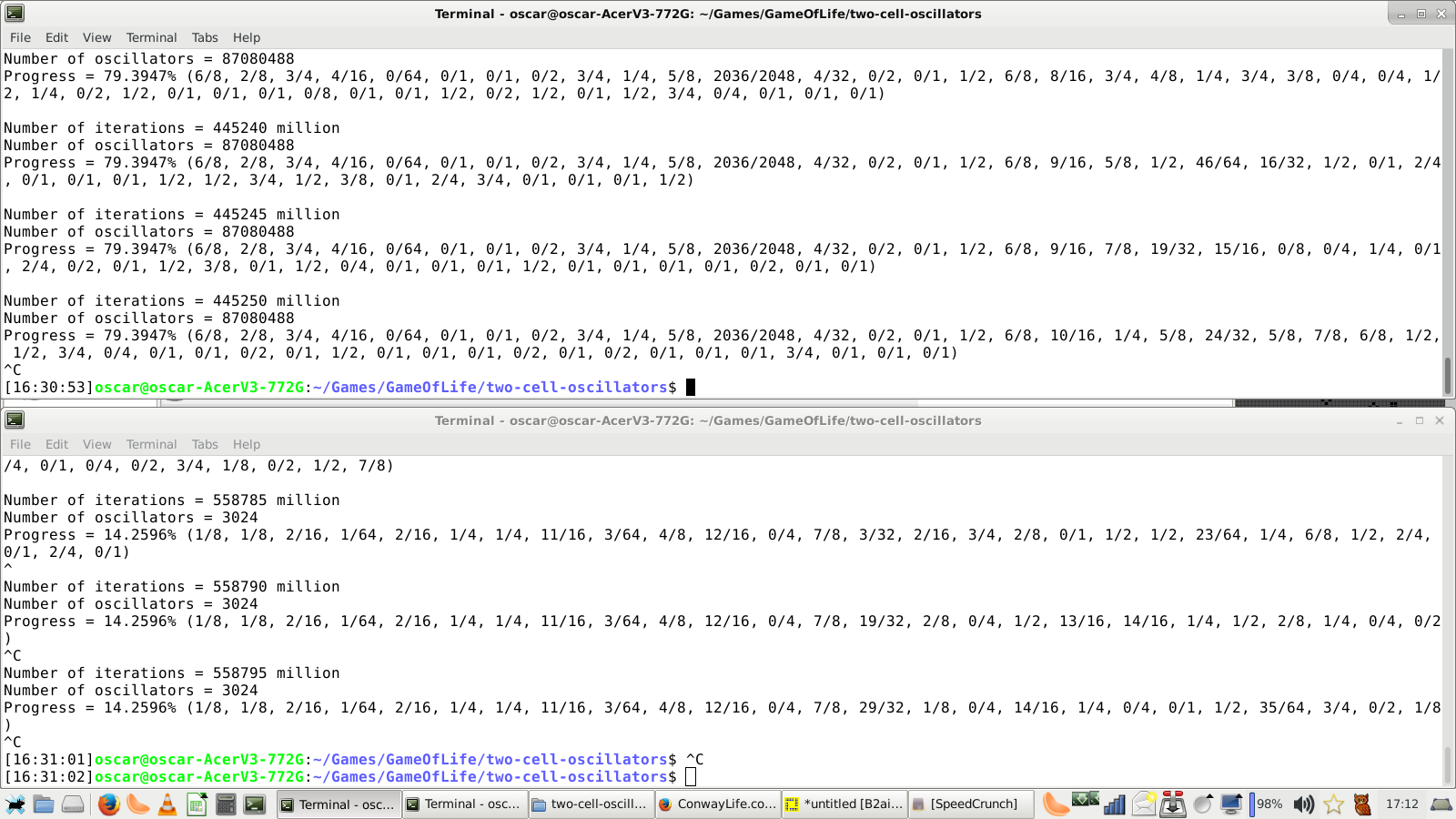Open the top terminal window menu icon

tap(15, 13)
